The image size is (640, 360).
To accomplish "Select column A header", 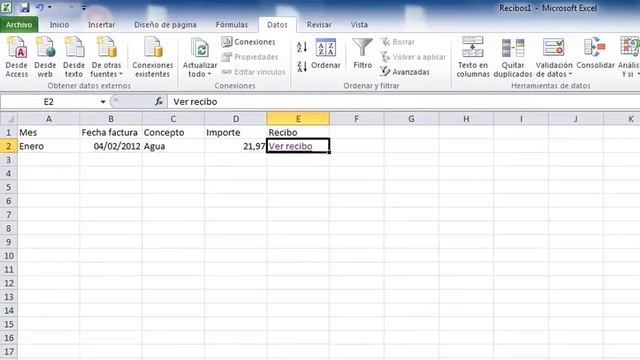I will 49,119.
